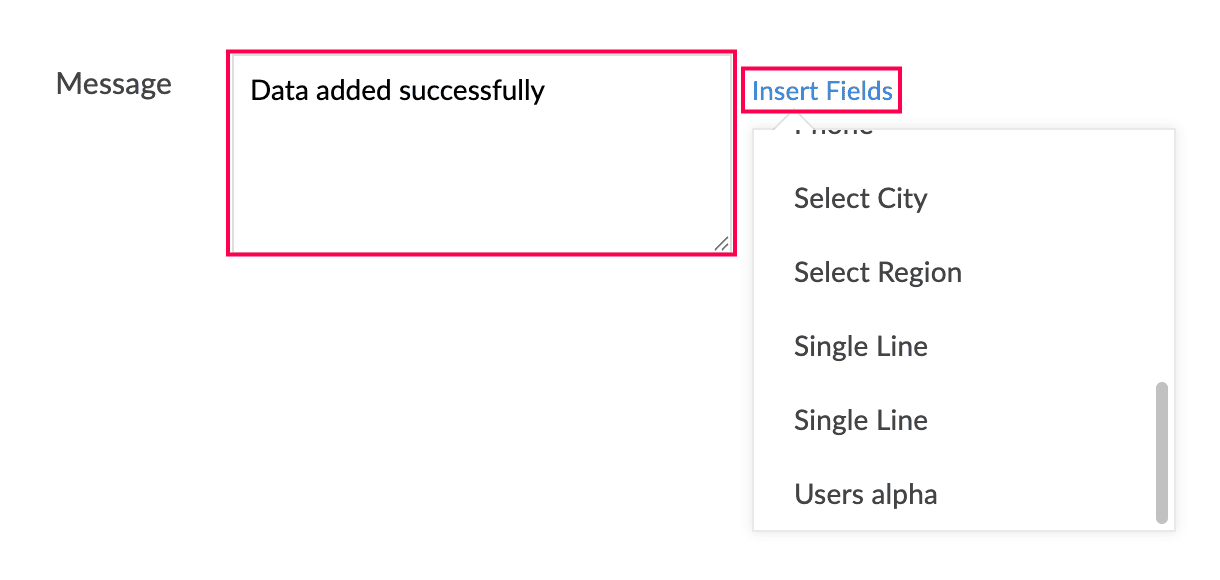This screenshot has width=1220, height=580.
Task: Insert the Users alpha field
Action: pos(963,494)
